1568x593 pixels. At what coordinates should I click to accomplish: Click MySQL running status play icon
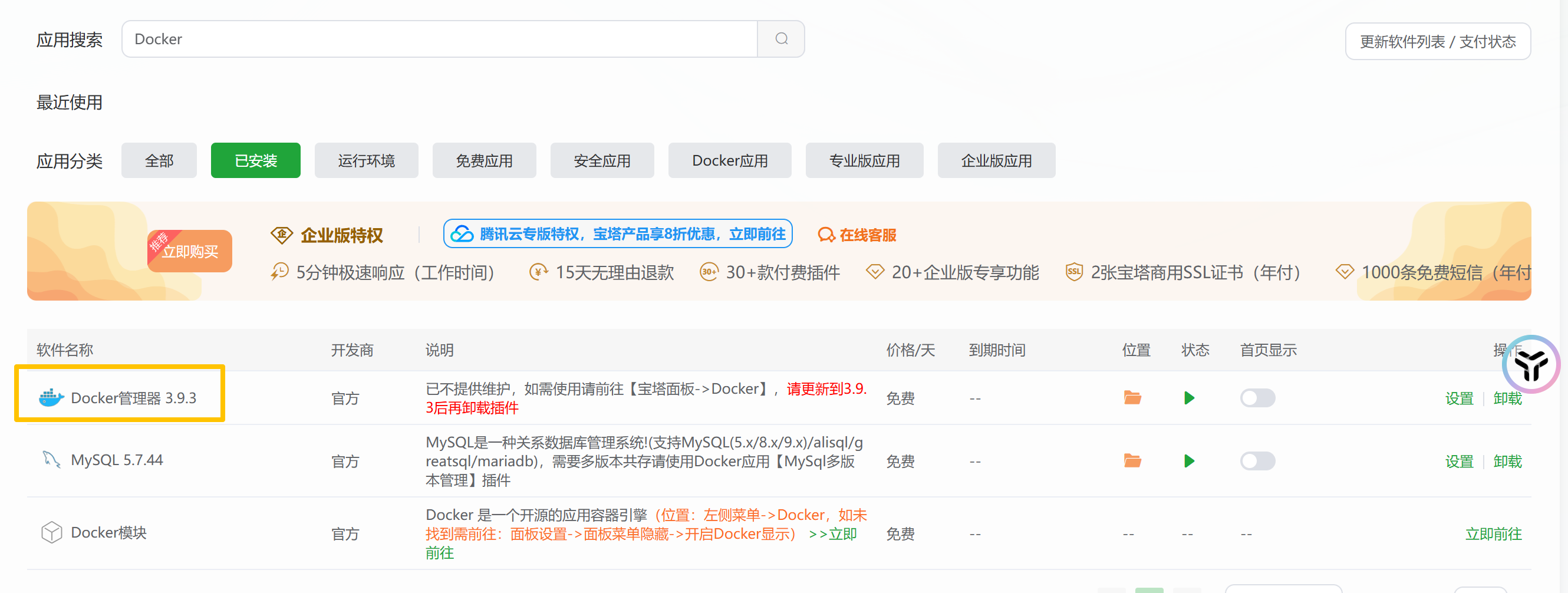click(x=1189, y=461)
